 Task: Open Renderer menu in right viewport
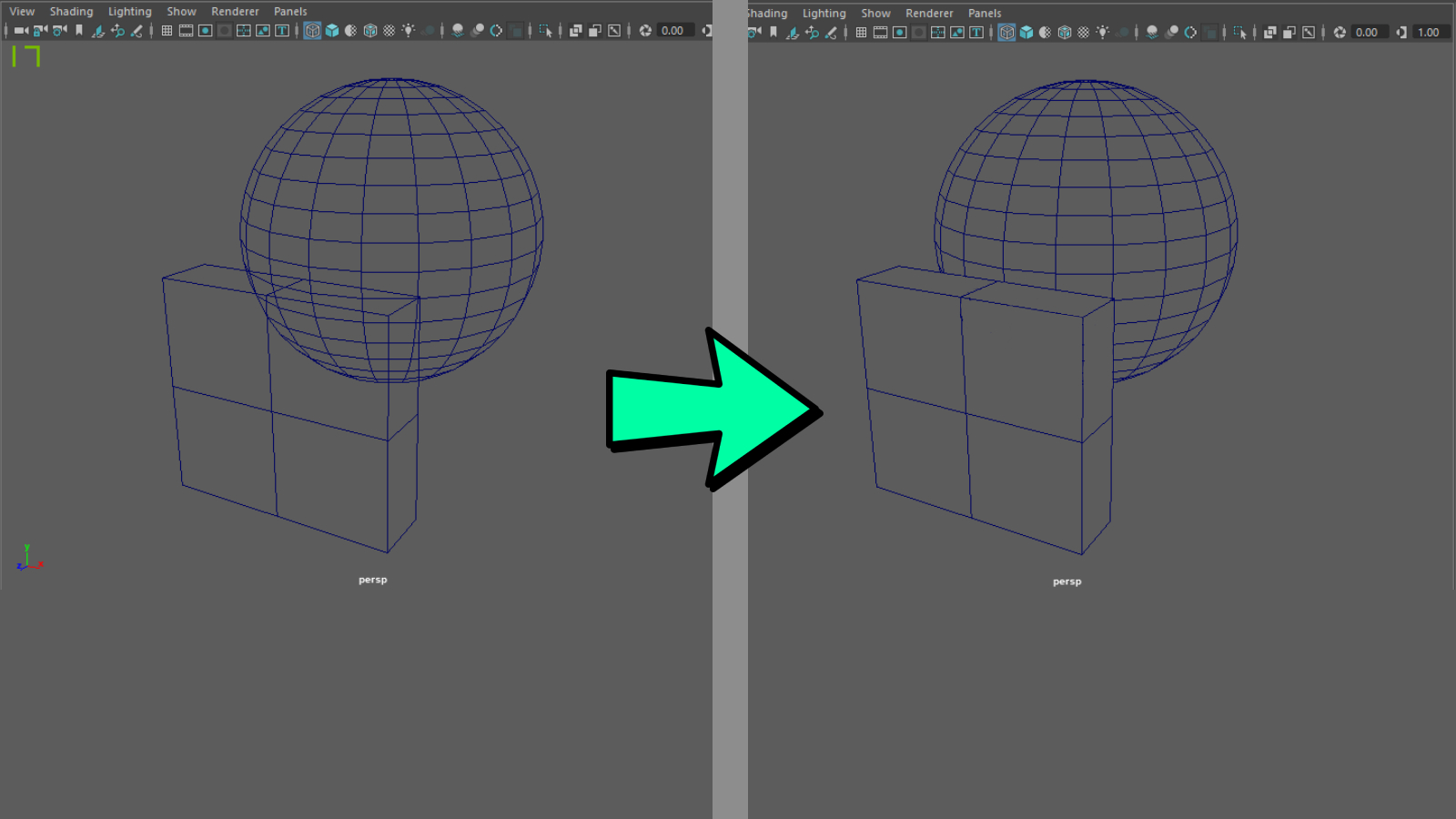point(929,13)
